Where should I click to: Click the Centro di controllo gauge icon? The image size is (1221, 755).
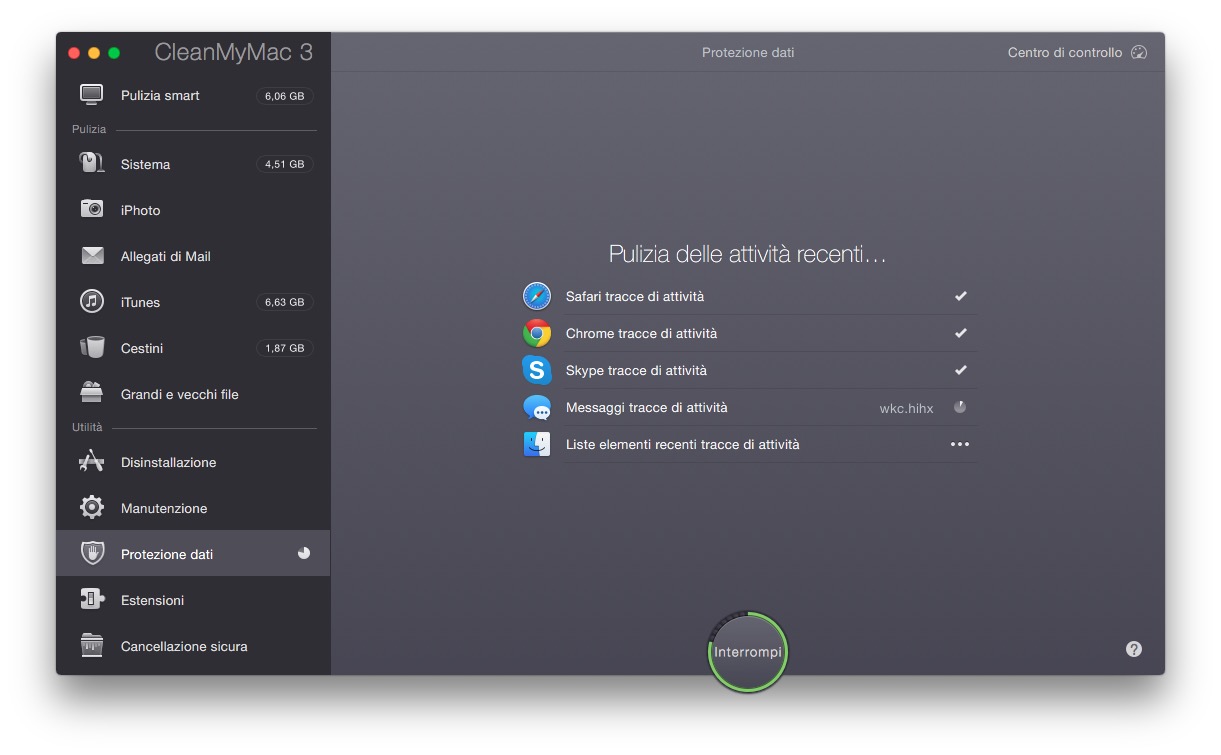click(1139, 52)
